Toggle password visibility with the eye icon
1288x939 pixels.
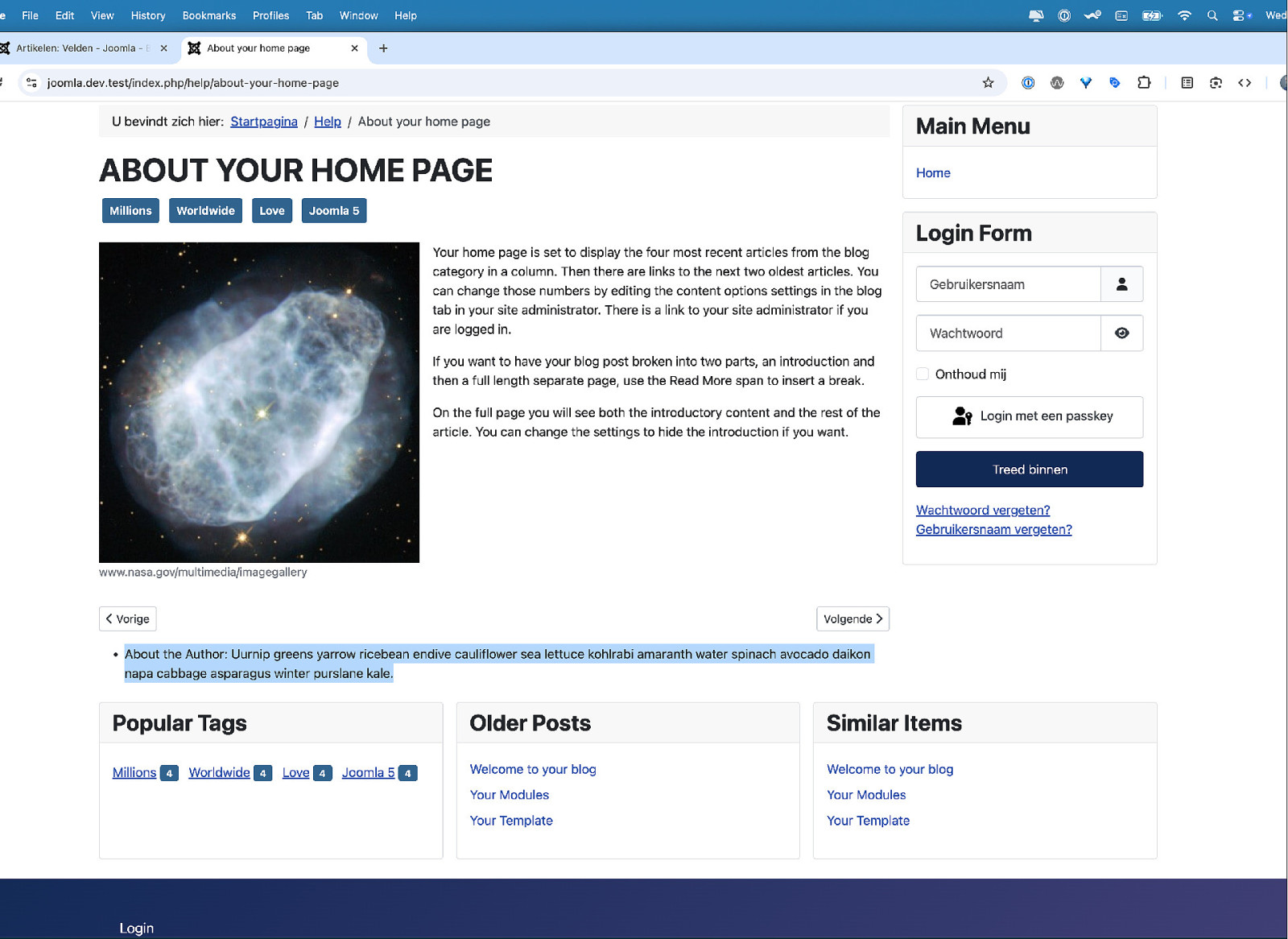pos(1121,333)
